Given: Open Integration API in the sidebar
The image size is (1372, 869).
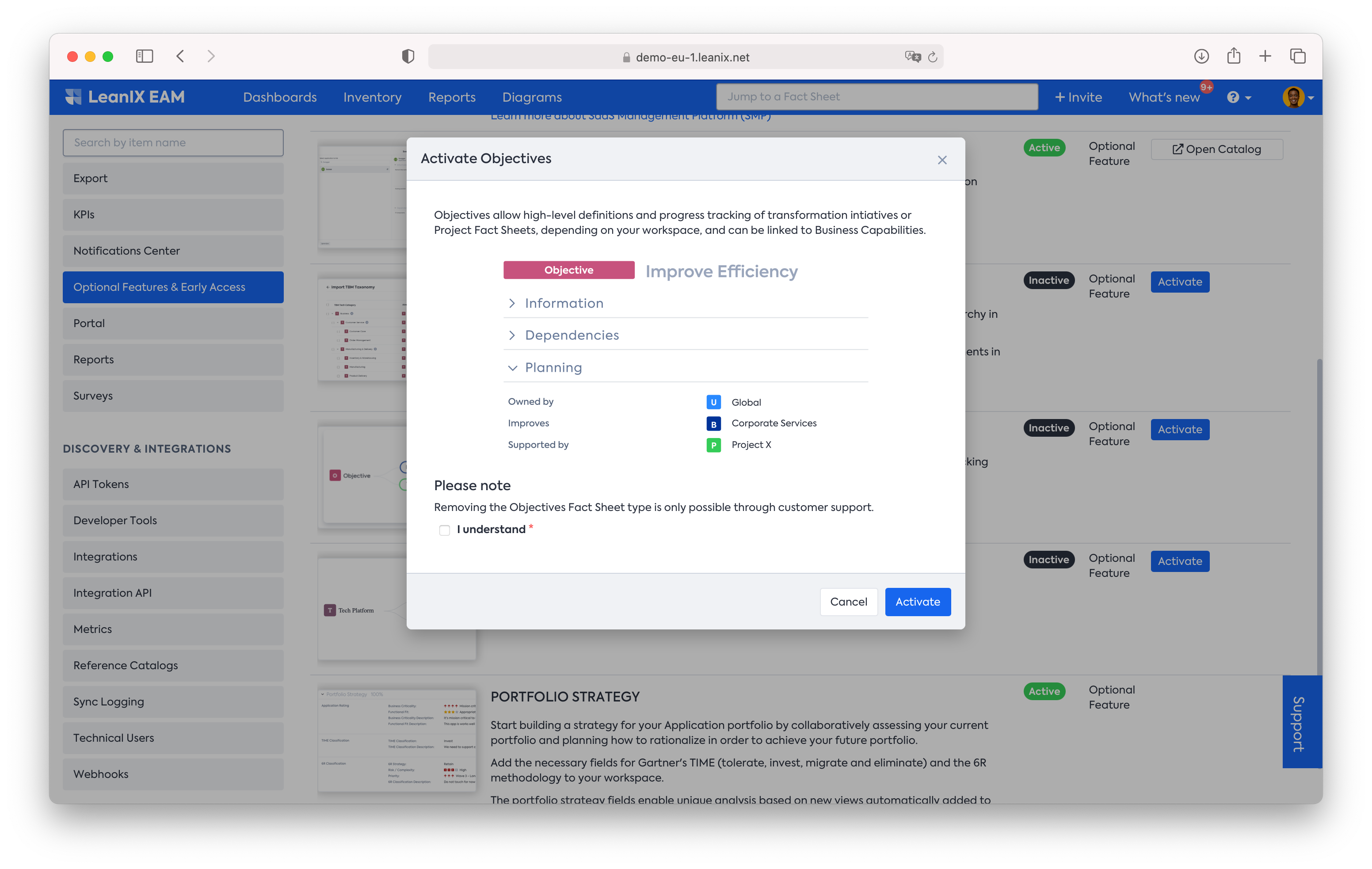Looking at the screenshot, I should (173, 593).
